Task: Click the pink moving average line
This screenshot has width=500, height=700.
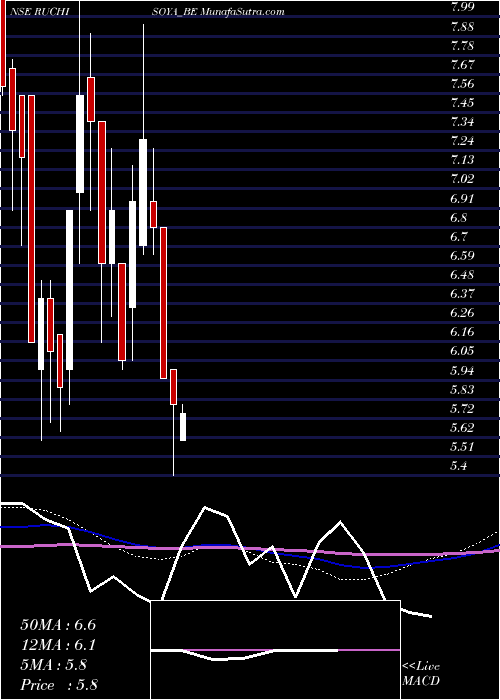Action: coord(250,550)
